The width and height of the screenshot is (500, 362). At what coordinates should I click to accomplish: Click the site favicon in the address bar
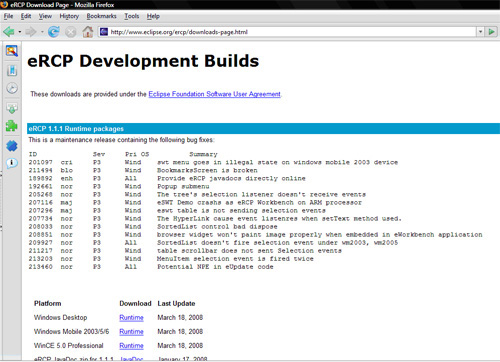[104, 32]
